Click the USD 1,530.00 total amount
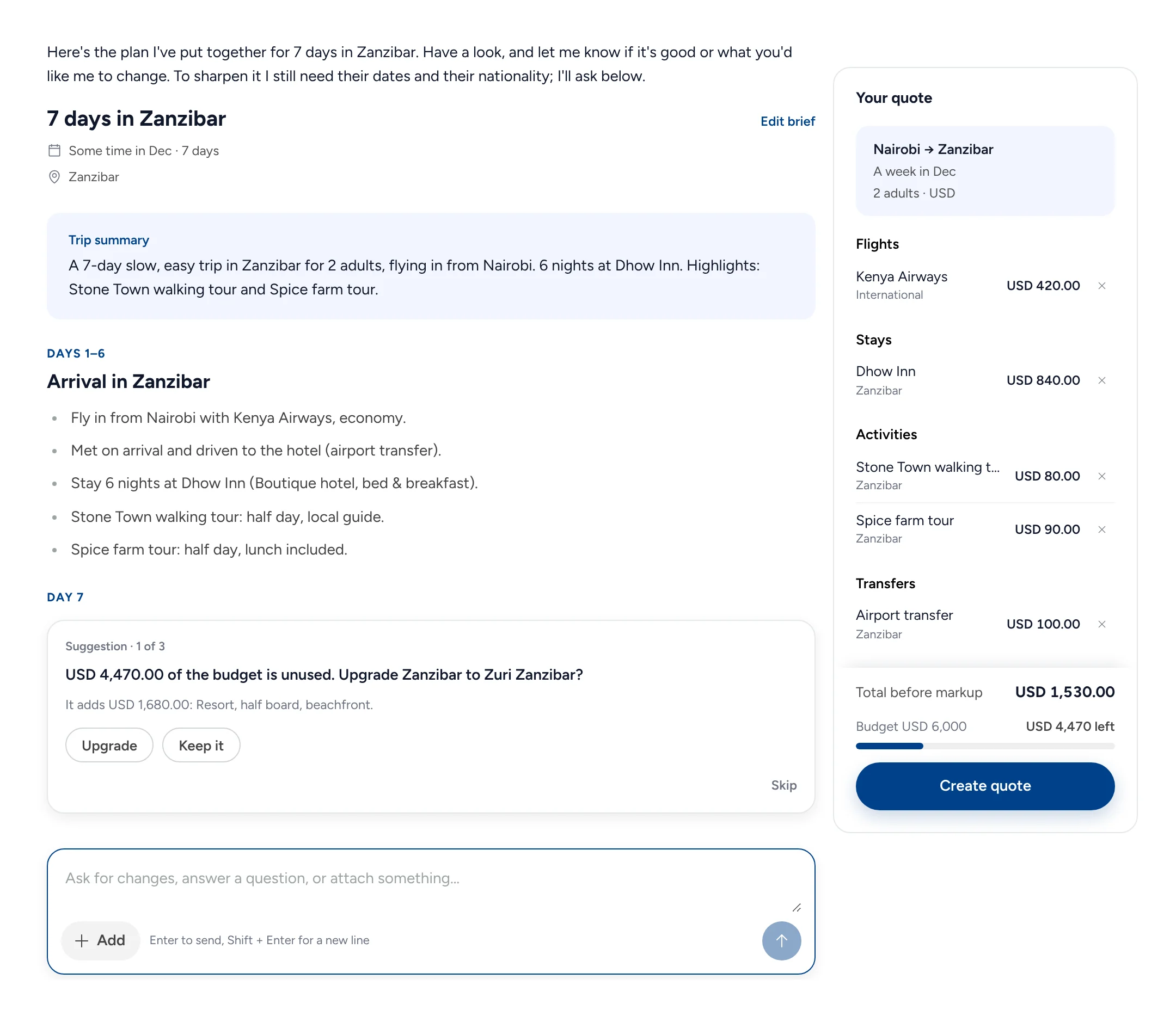 1065,692
